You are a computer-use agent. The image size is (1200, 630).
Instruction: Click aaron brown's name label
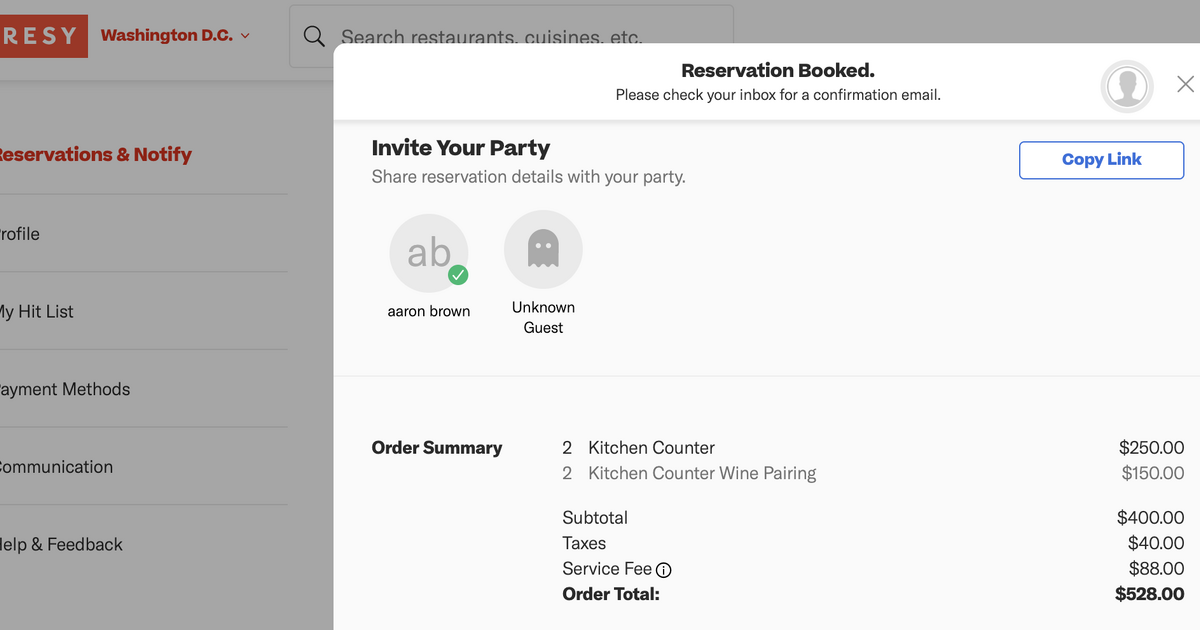[429, 311]
